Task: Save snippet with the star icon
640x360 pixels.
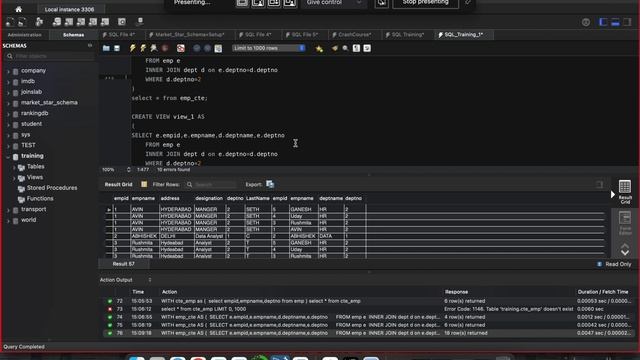Action: pyautogui.click(x=319, y=48)
